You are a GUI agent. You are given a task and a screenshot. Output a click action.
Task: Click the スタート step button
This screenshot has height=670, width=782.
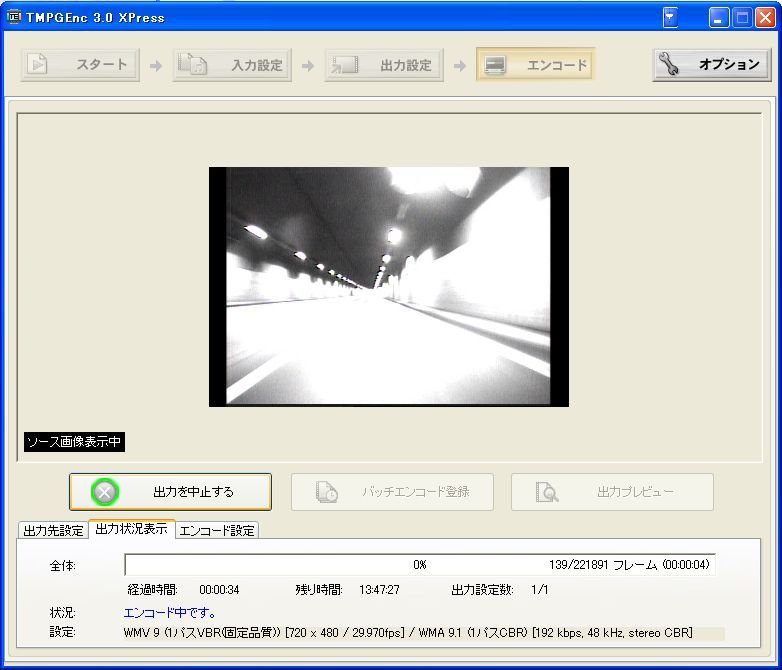coord(80,64)
